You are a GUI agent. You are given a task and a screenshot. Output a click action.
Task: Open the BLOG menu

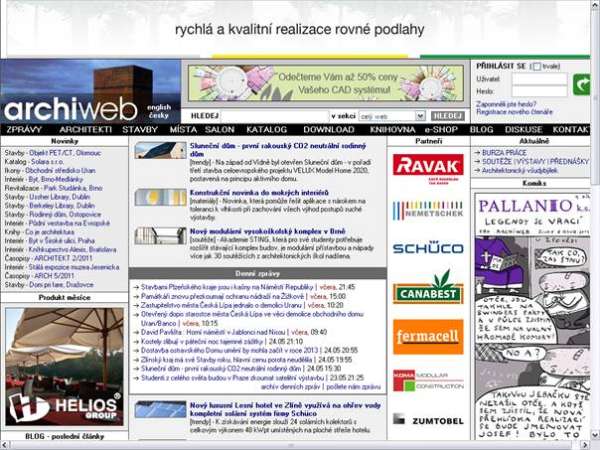click(481, 130)
